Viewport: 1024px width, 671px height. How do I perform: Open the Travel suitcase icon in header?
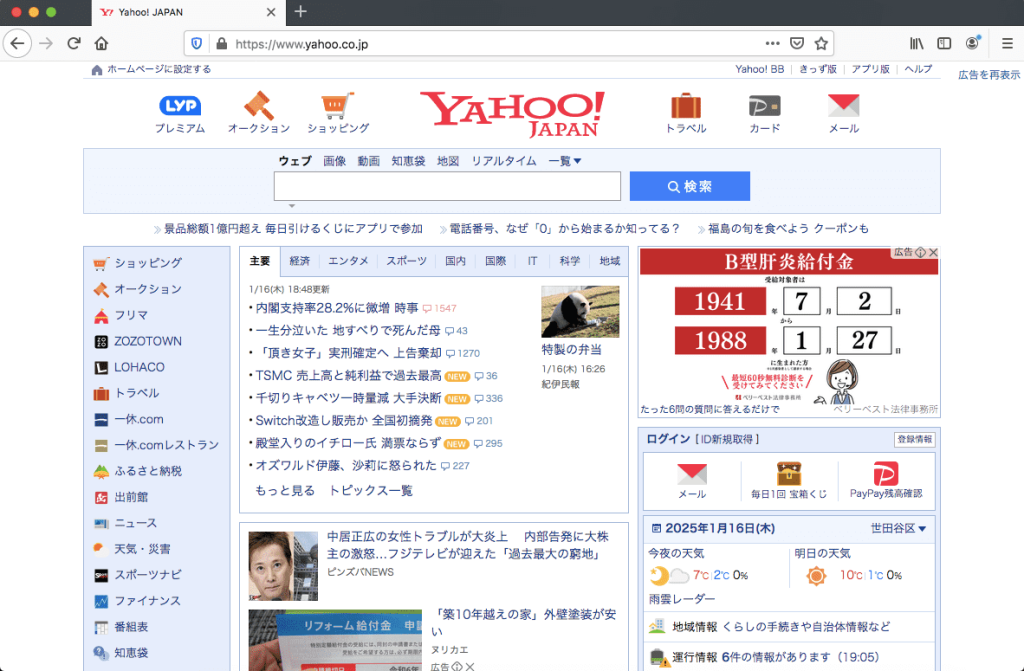click(686, 106)
